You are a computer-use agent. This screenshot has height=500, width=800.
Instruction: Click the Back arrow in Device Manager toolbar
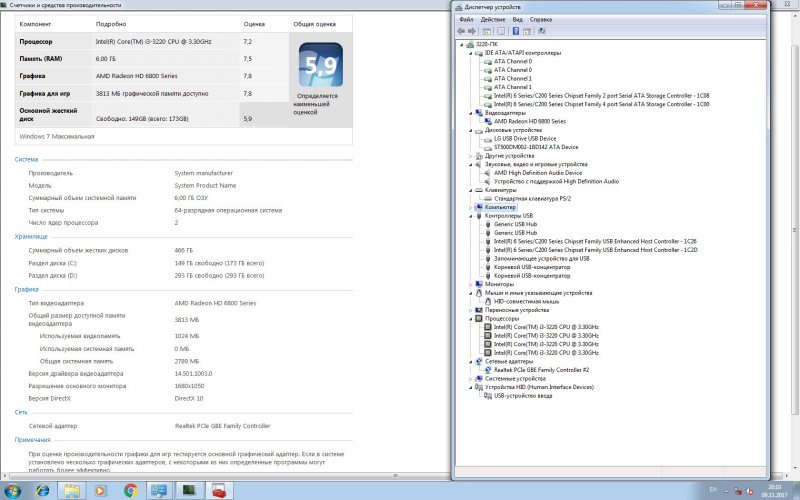[x=463, y=31]
